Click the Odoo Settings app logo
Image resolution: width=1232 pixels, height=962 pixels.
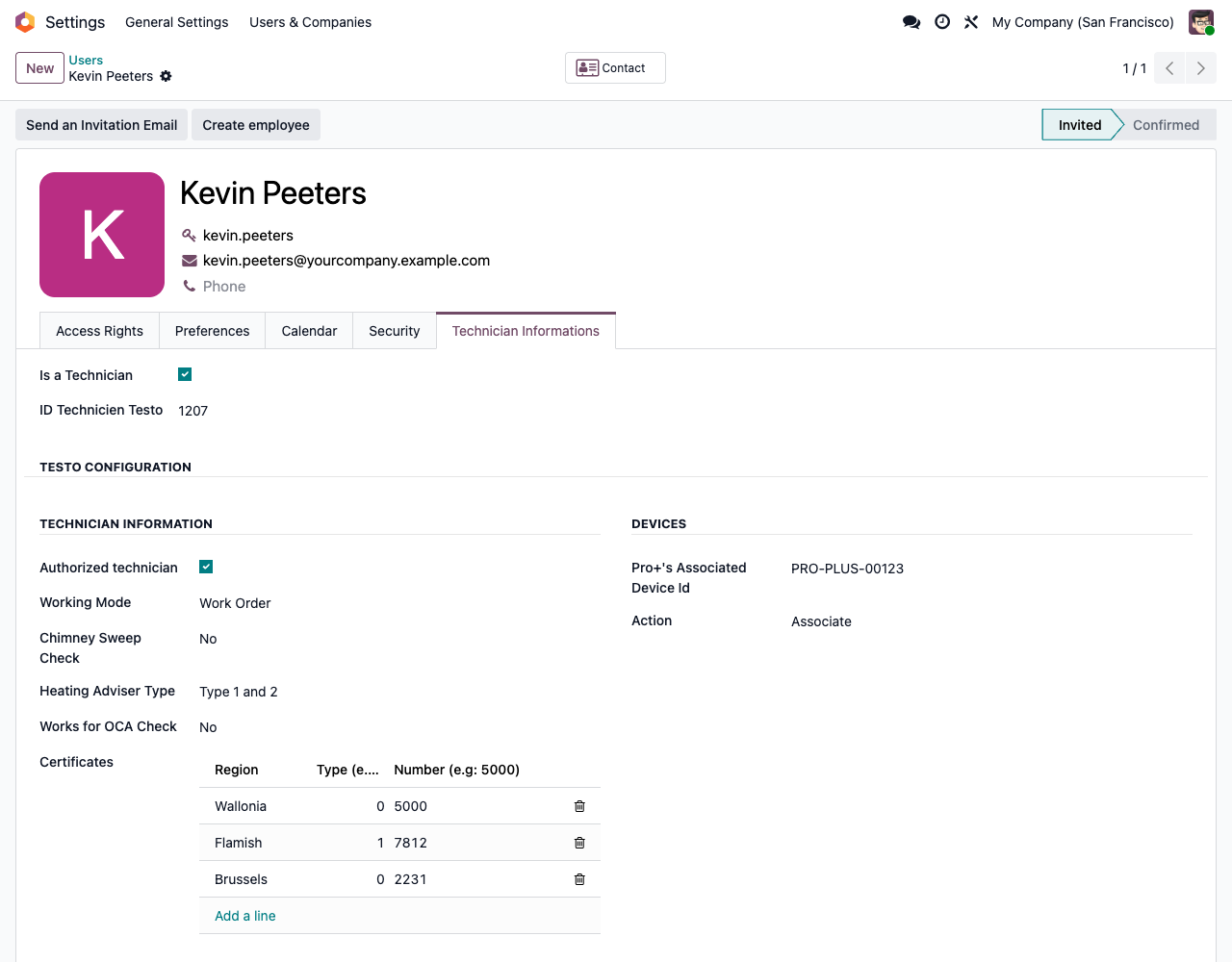(x=25, y=22)
